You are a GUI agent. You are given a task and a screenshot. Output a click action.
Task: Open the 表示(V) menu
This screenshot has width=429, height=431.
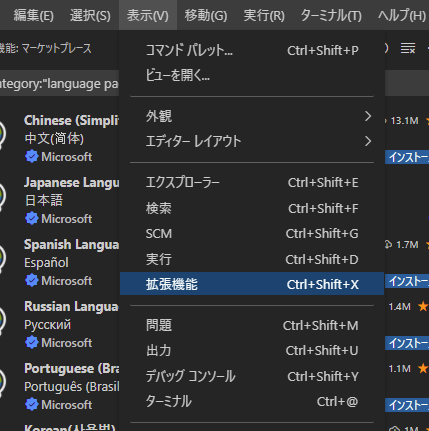click(148, 15)
